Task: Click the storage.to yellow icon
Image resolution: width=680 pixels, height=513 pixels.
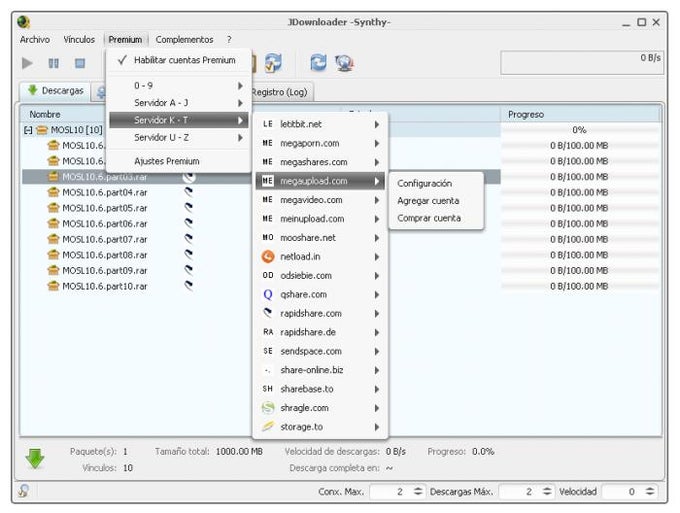Action: click(x=268, y=427)
